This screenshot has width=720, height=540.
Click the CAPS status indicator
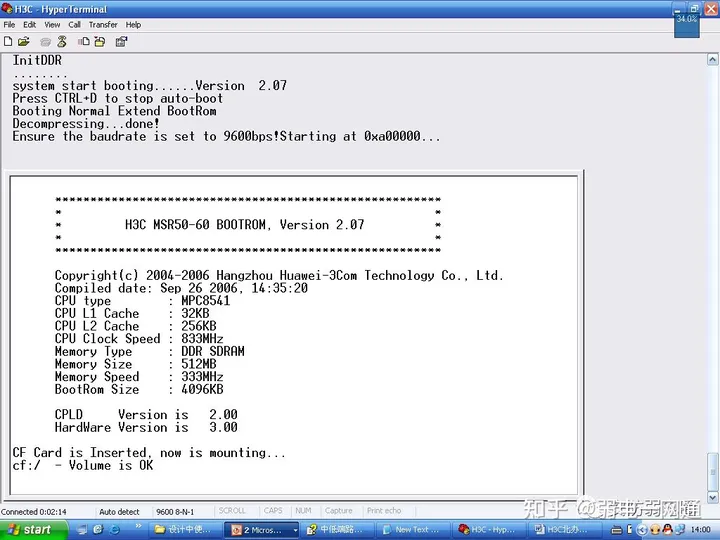pyautogui.click(x=273, y=511)
